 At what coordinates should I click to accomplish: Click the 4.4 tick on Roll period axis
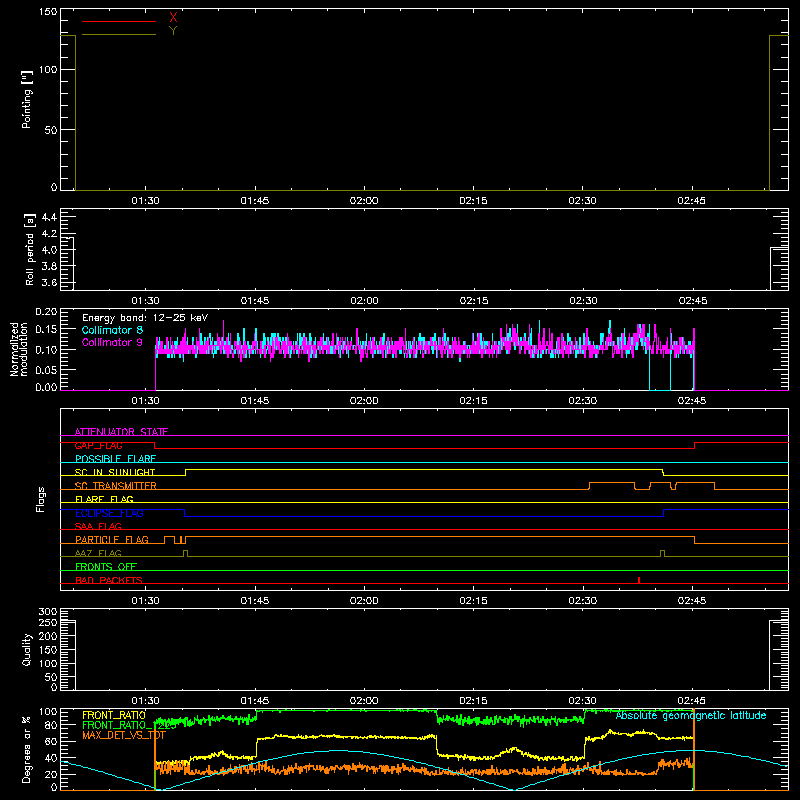[49, 217]
